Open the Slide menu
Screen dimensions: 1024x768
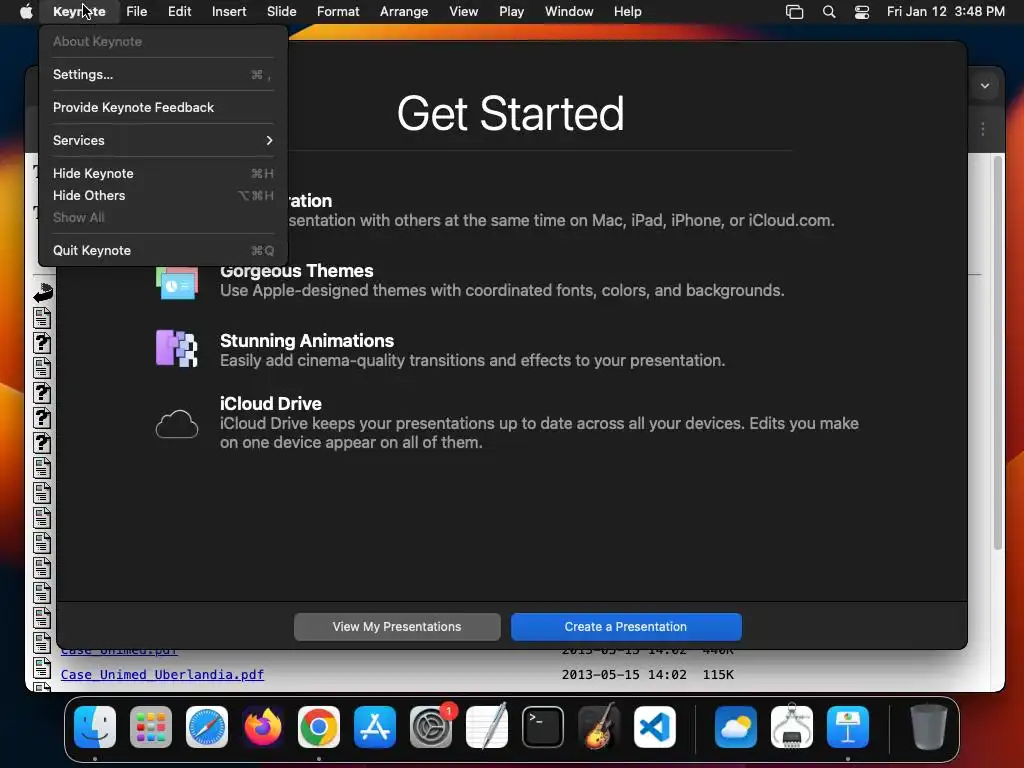(x=281, y=12)
